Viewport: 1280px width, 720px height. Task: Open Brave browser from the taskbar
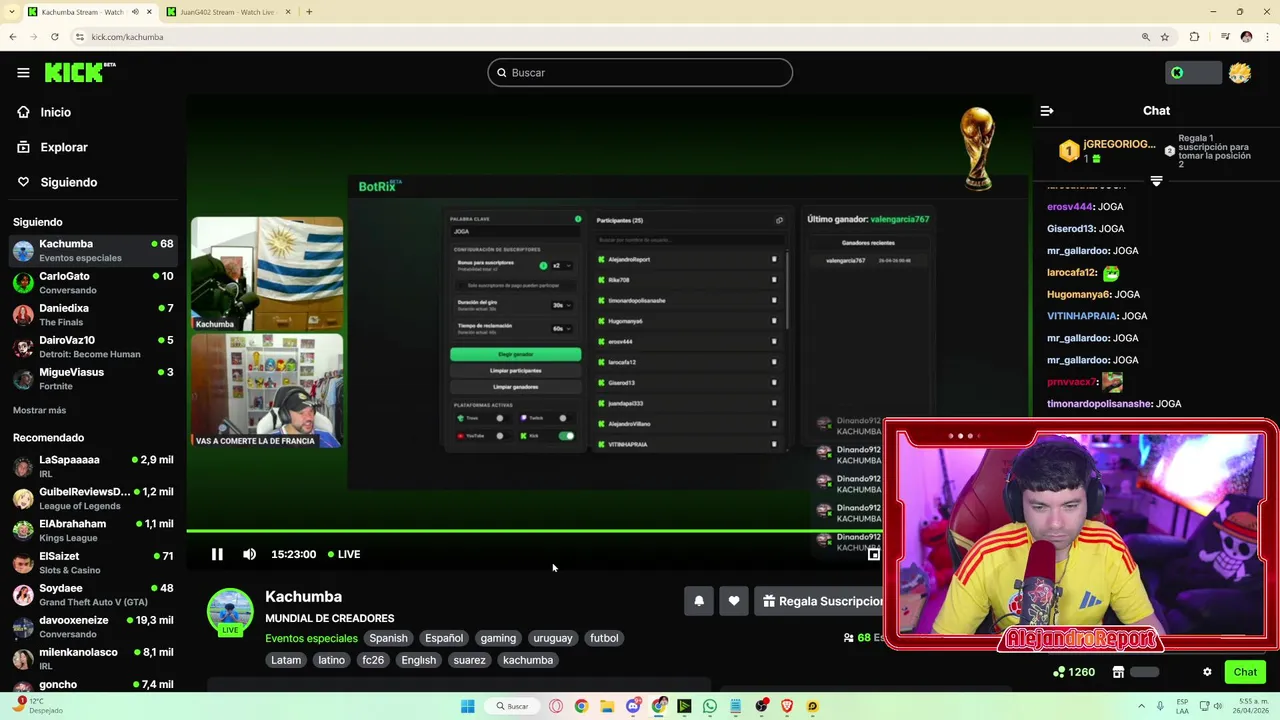point(787,706)
